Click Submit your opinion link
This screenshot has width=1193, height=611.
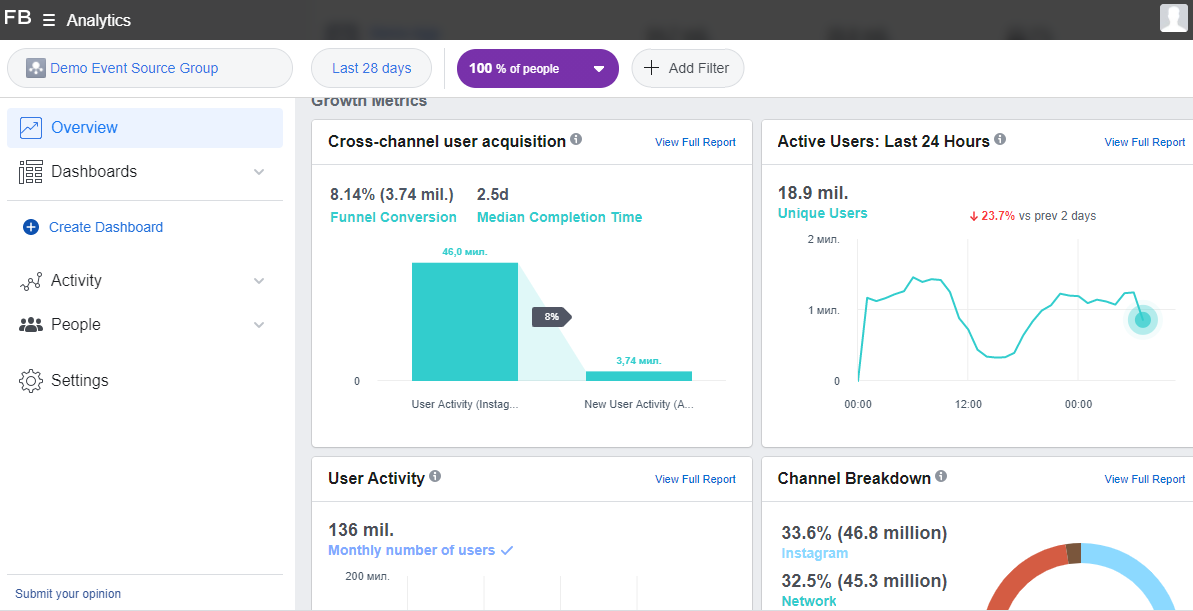coord(68,594)
